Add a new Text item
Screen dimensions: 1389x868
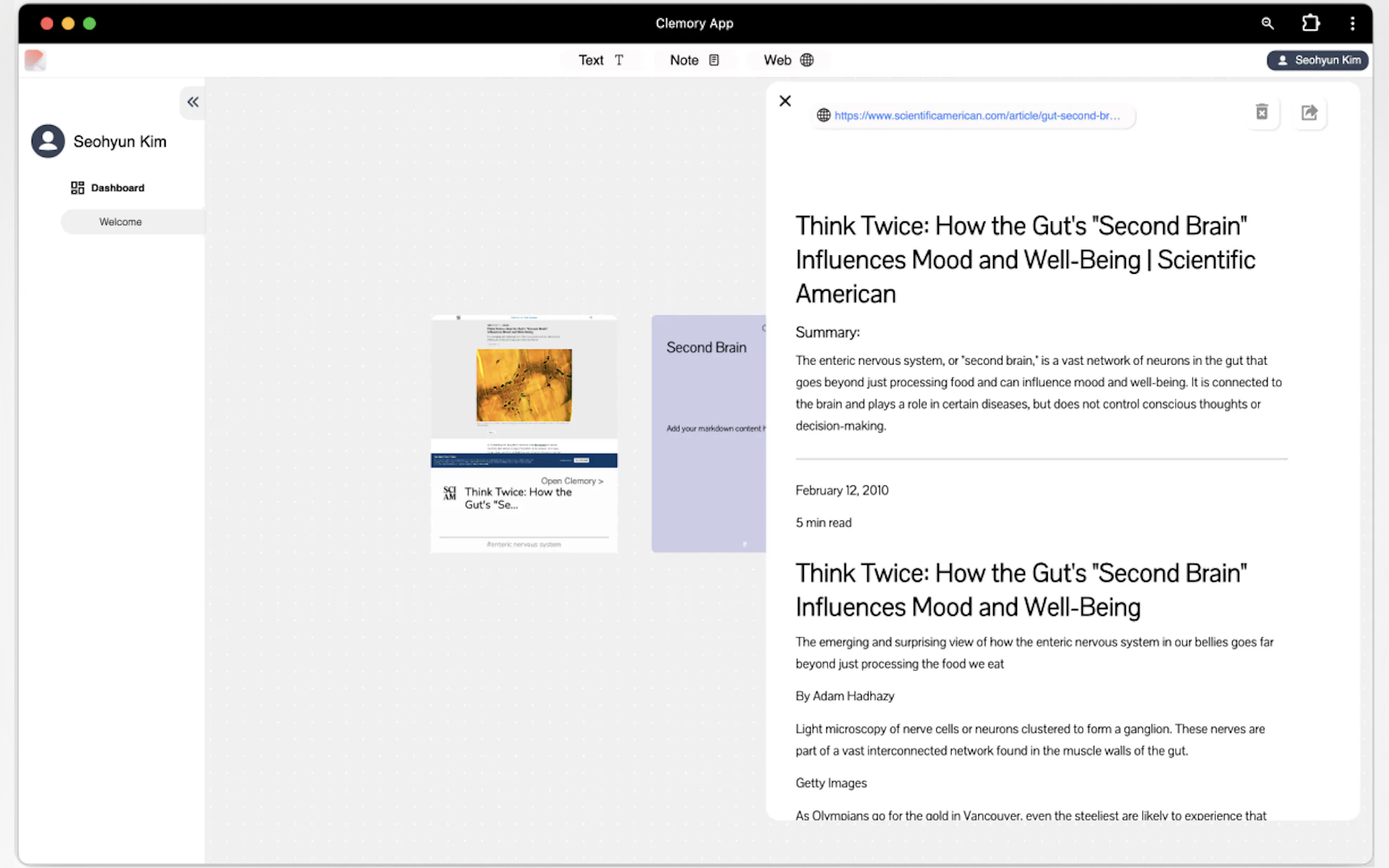click(x=601, y=60)
